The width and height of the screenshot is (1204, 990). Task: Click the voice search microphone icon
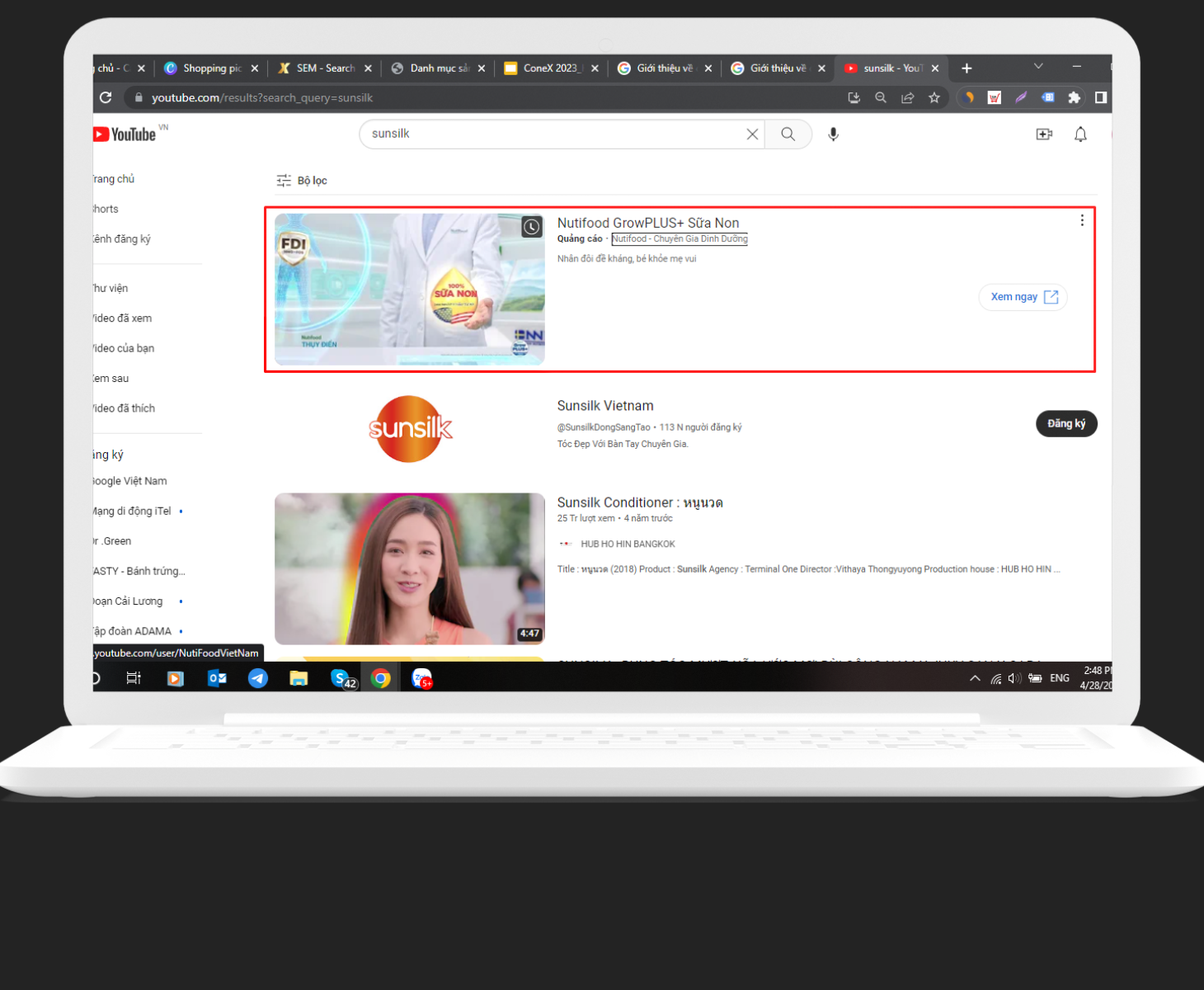(x=833, y=134)
